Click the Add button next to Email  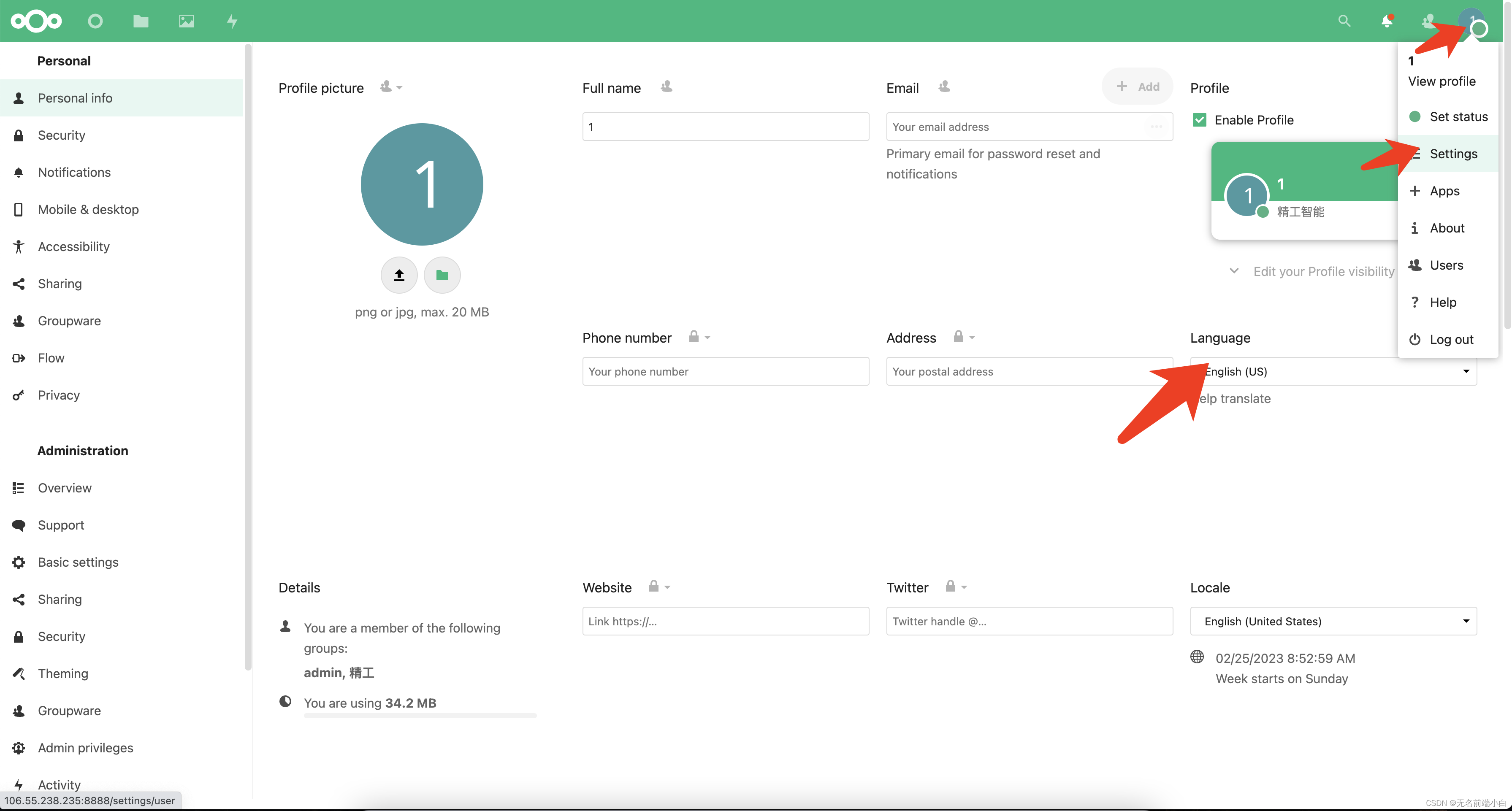[1137, 86]
